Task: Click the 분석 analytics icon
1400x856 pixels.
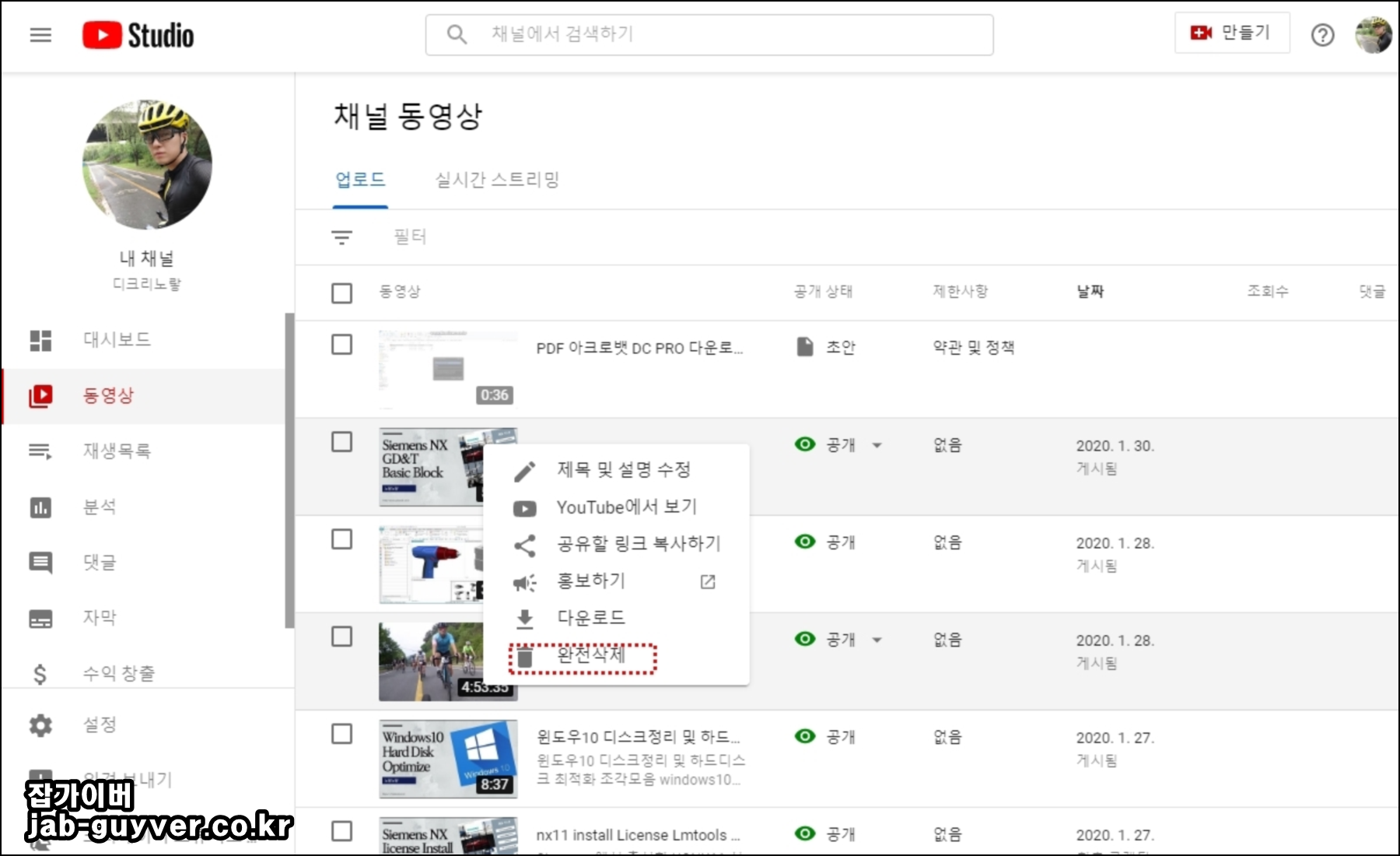Action: pyautogui.click(x=40, y=507)
